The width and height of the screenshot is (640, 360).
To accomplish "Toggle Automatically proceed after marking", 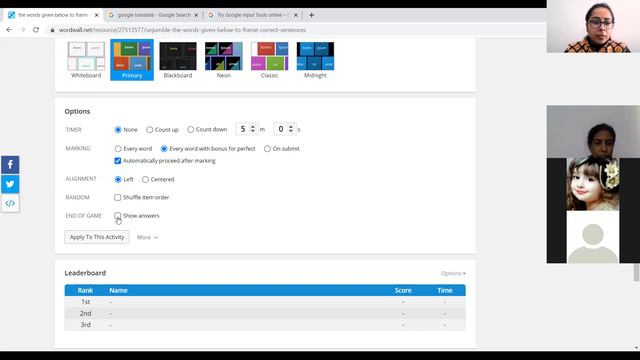I will [118, 161].
